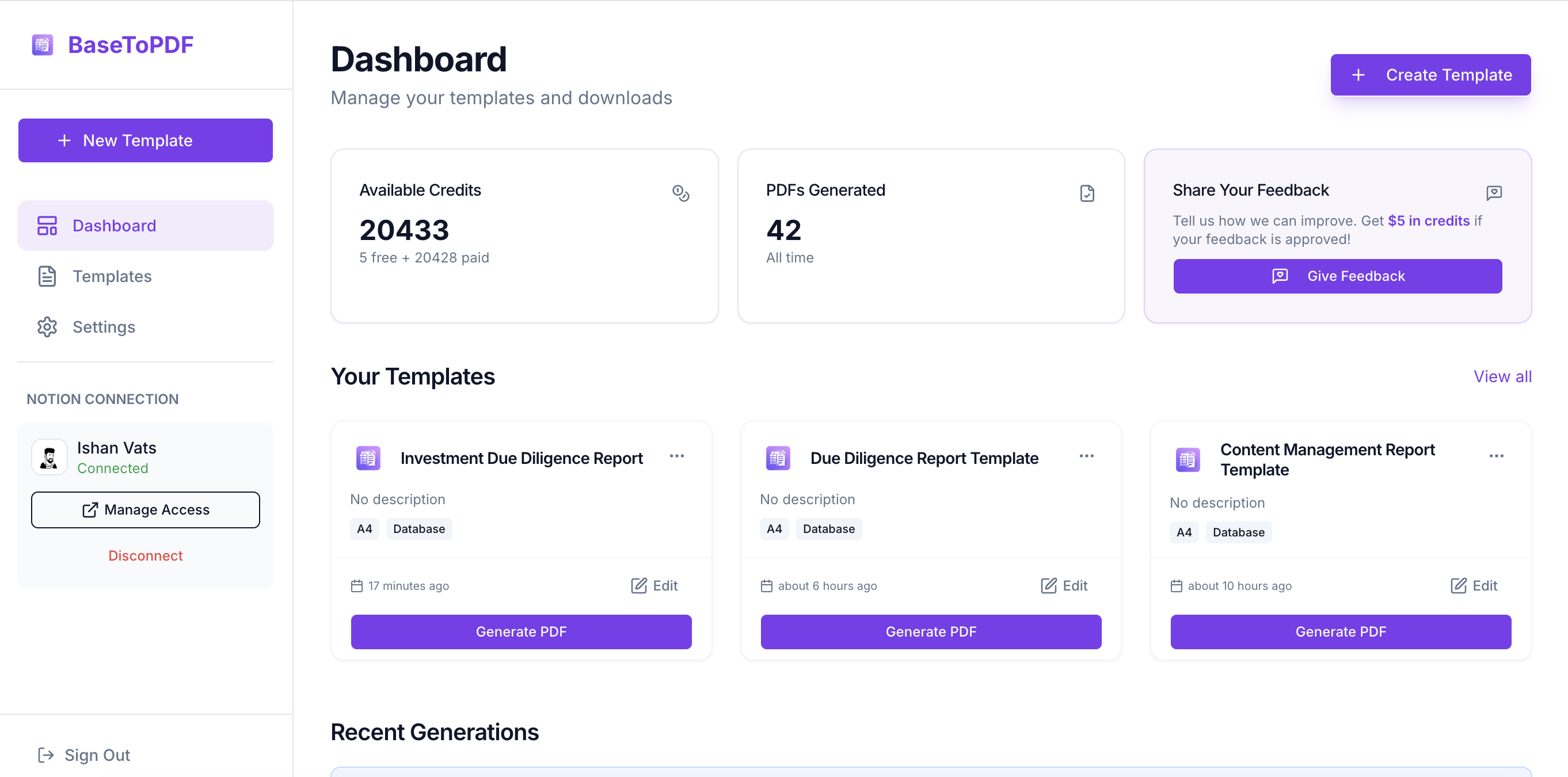
Task: Edit the Investment Due Diligence Report
Action: (x=654, y=586)
